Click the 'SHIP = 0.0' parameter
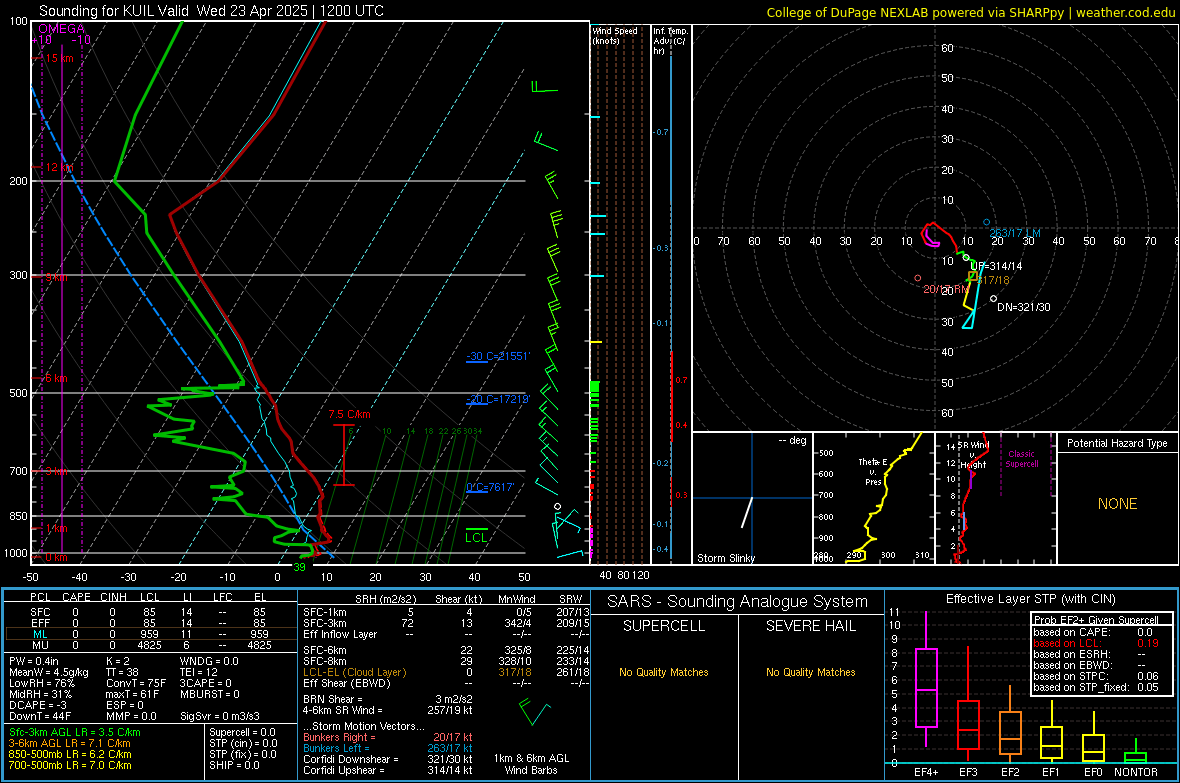 (234, 765)
